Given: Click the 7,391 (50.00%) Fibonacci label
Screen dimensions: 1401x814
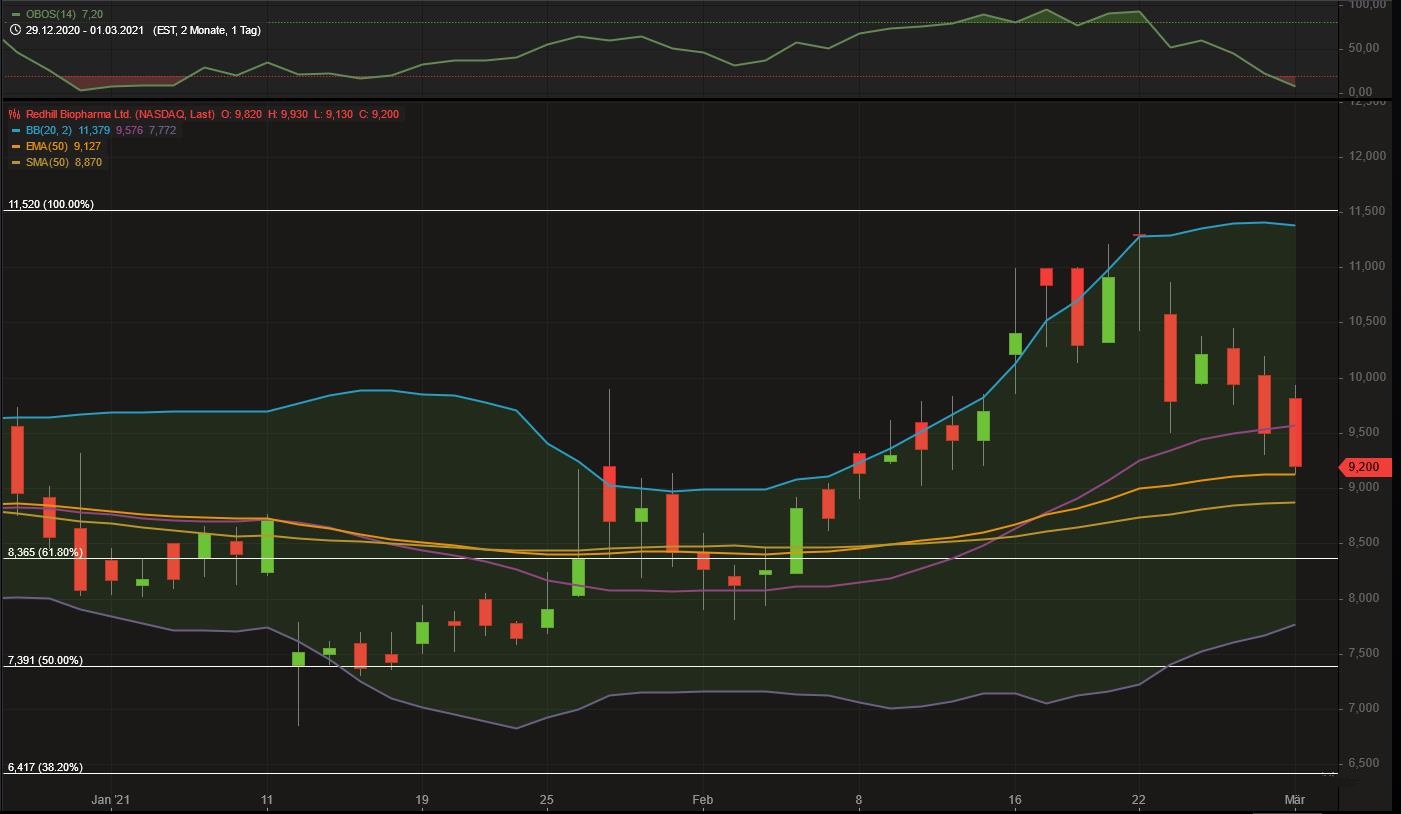Looking at the screenshot, I should point(42,659).
